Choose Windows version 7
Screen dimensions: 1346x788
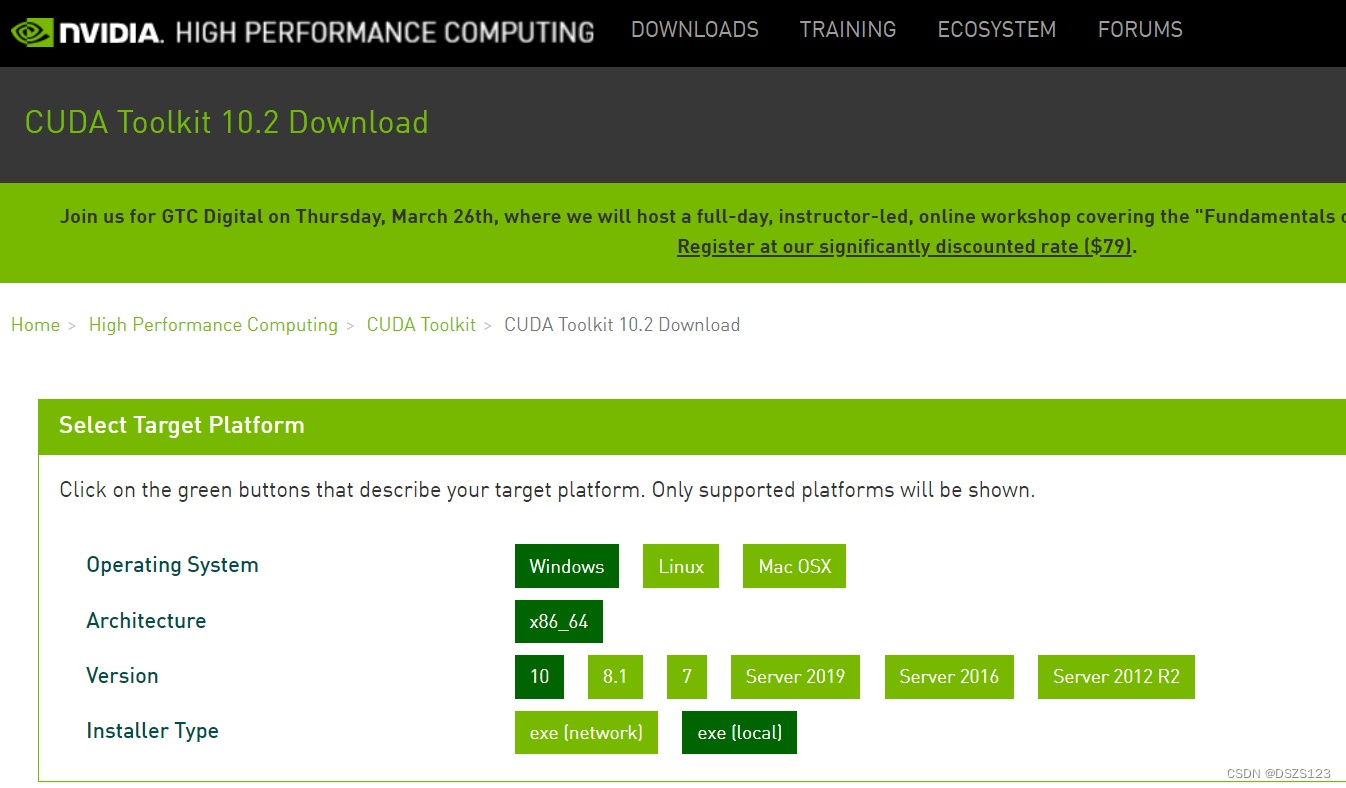(x=687, y=677)
